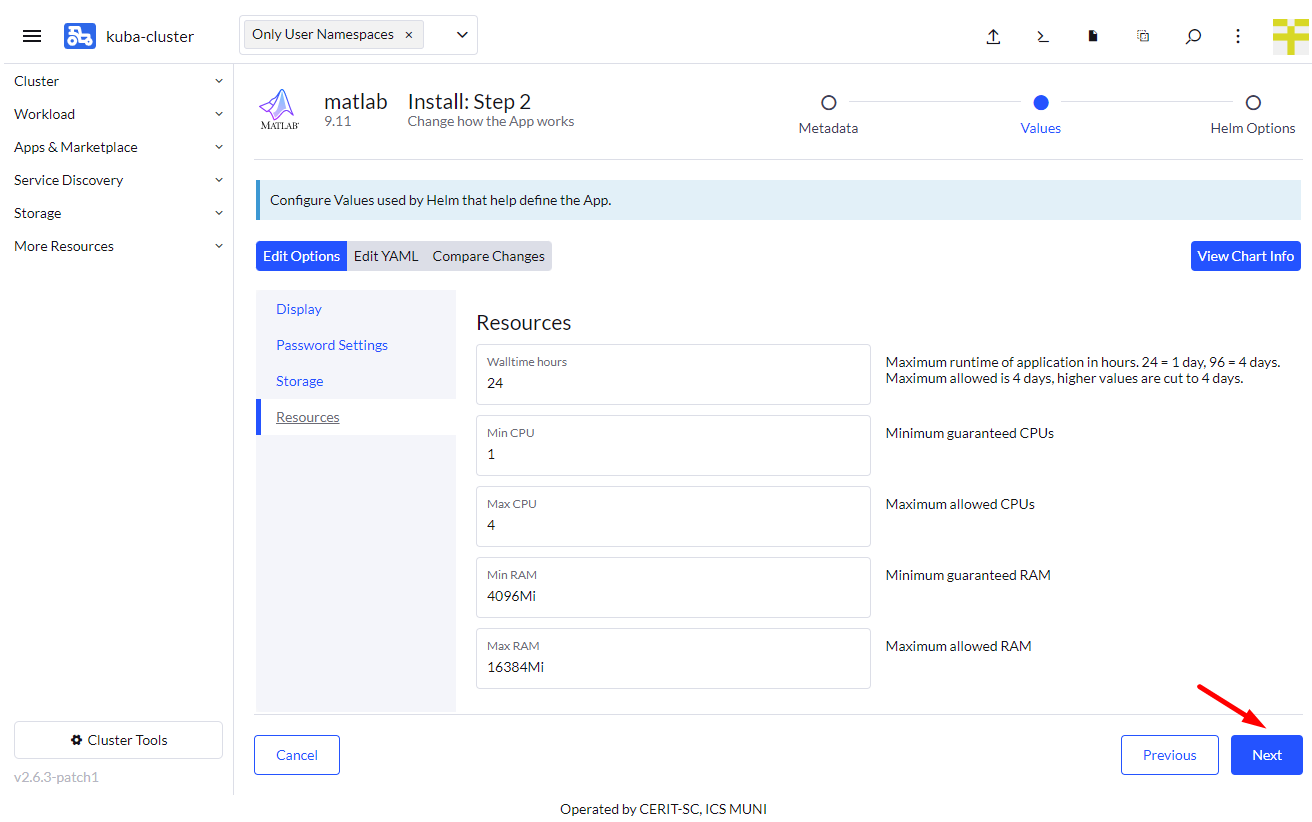Switch to the Edit YAML tab

[386, 256]
